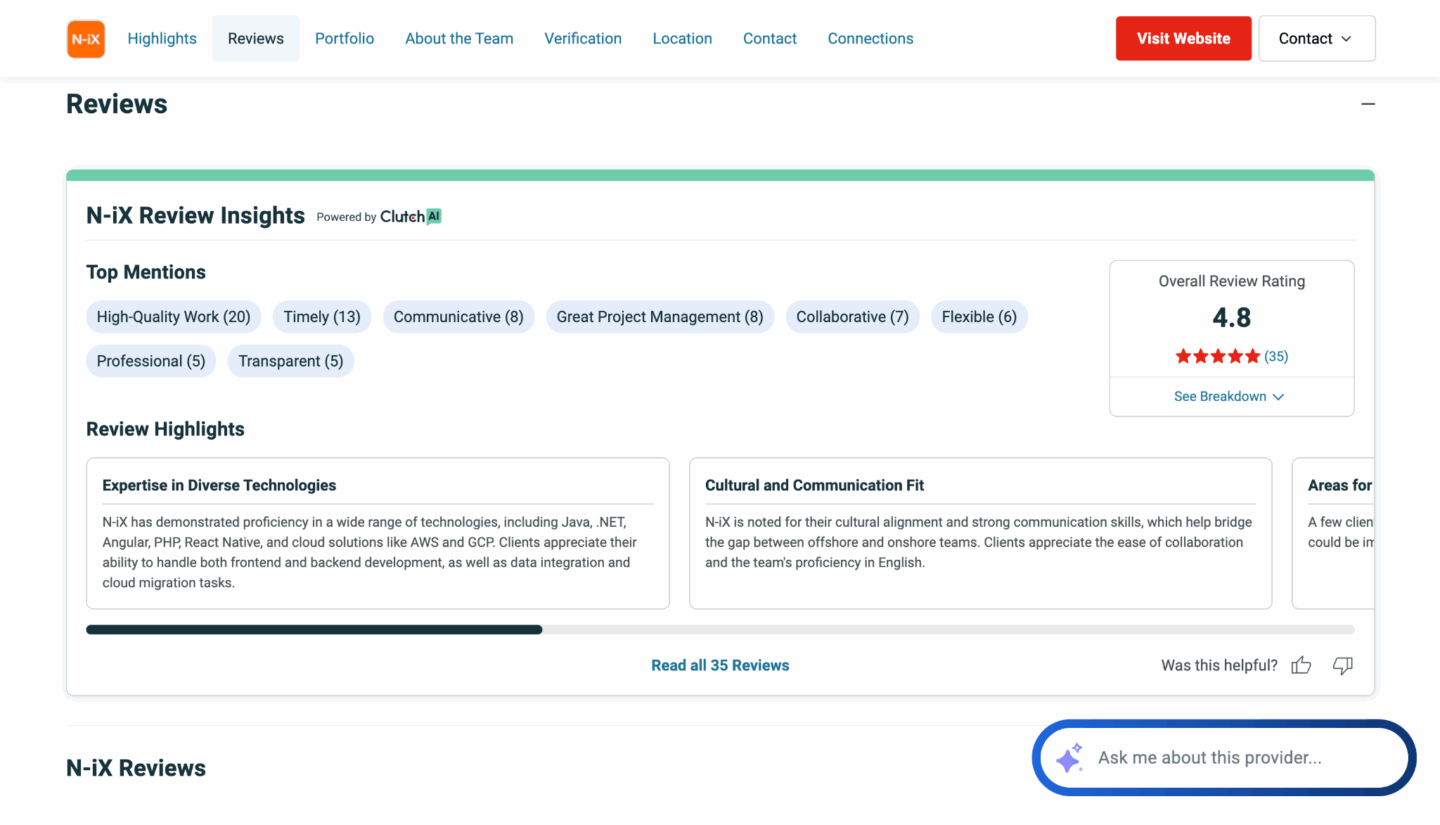Select Great Project Management (8) tag

[x=660, y=317]
